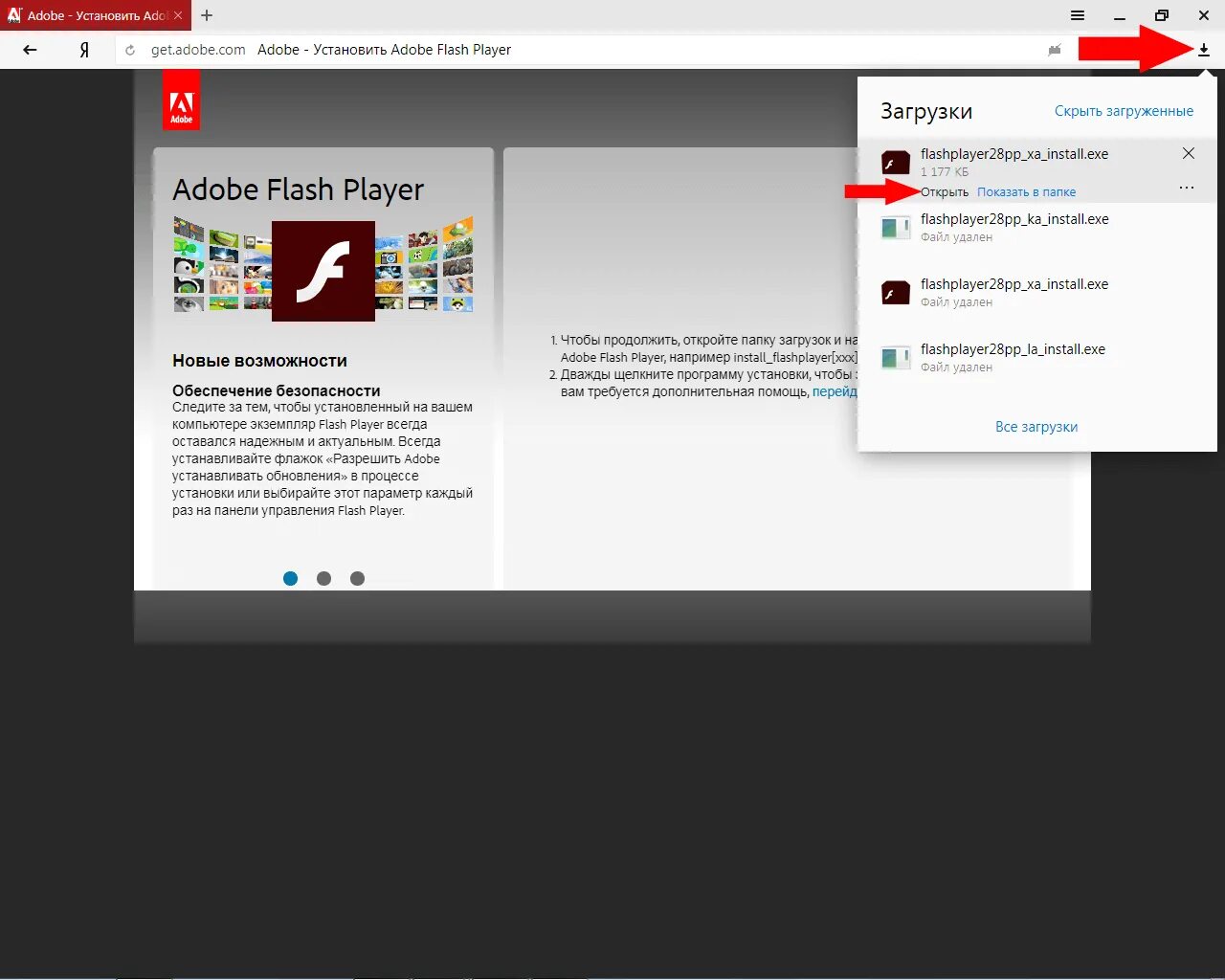This screenshot has height=980, width=1225.
Task: Open the Yandex home button
Action: (x=84, y=50)
